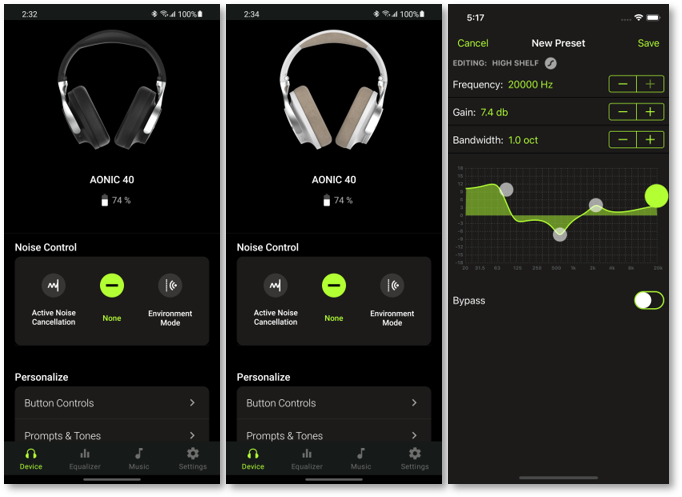Select Active Noise Cancellation icon in left screen

(x=53, y=285)
